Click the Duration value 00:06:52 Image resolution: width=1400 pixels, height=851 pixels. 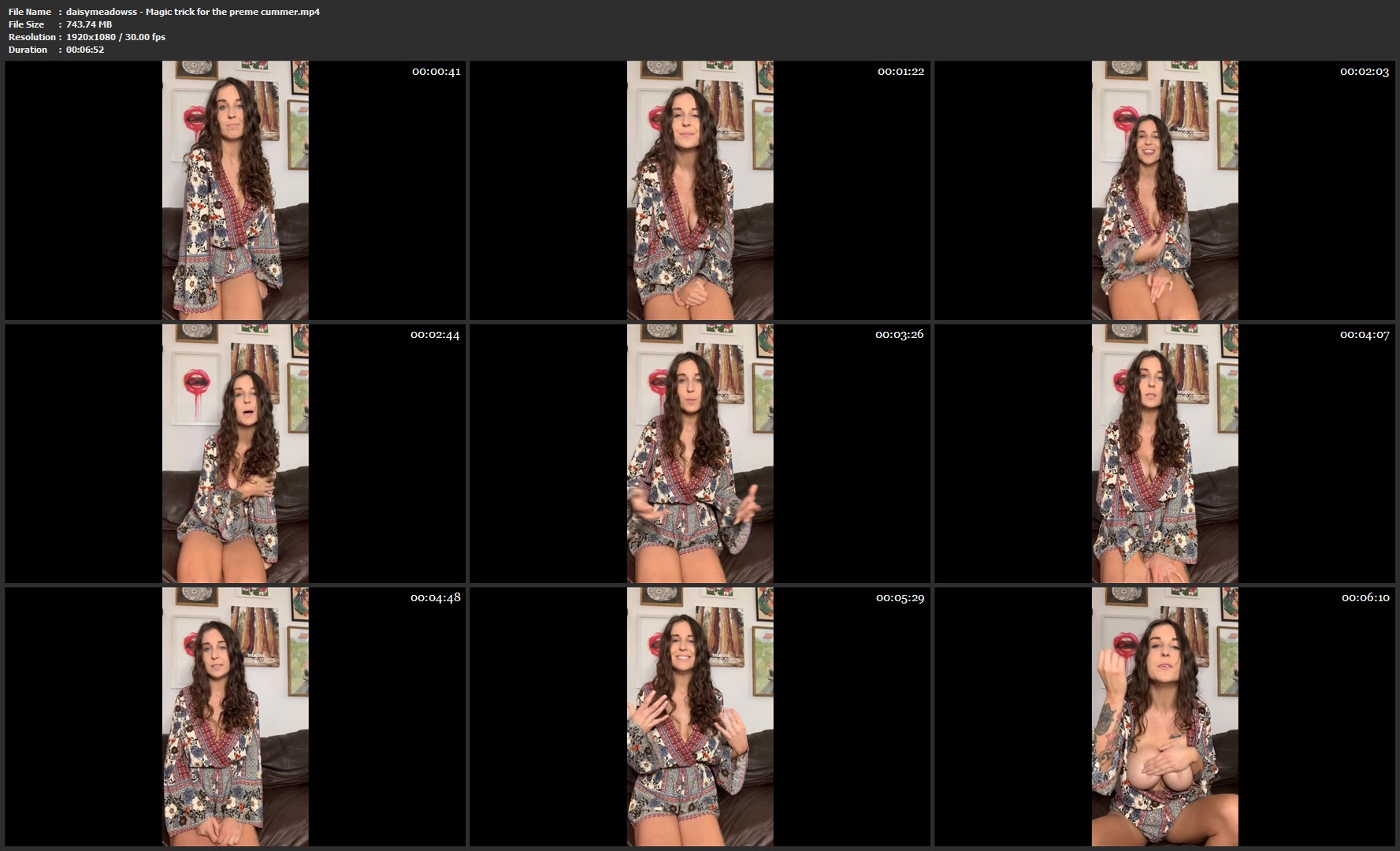(x=85, y=50)
